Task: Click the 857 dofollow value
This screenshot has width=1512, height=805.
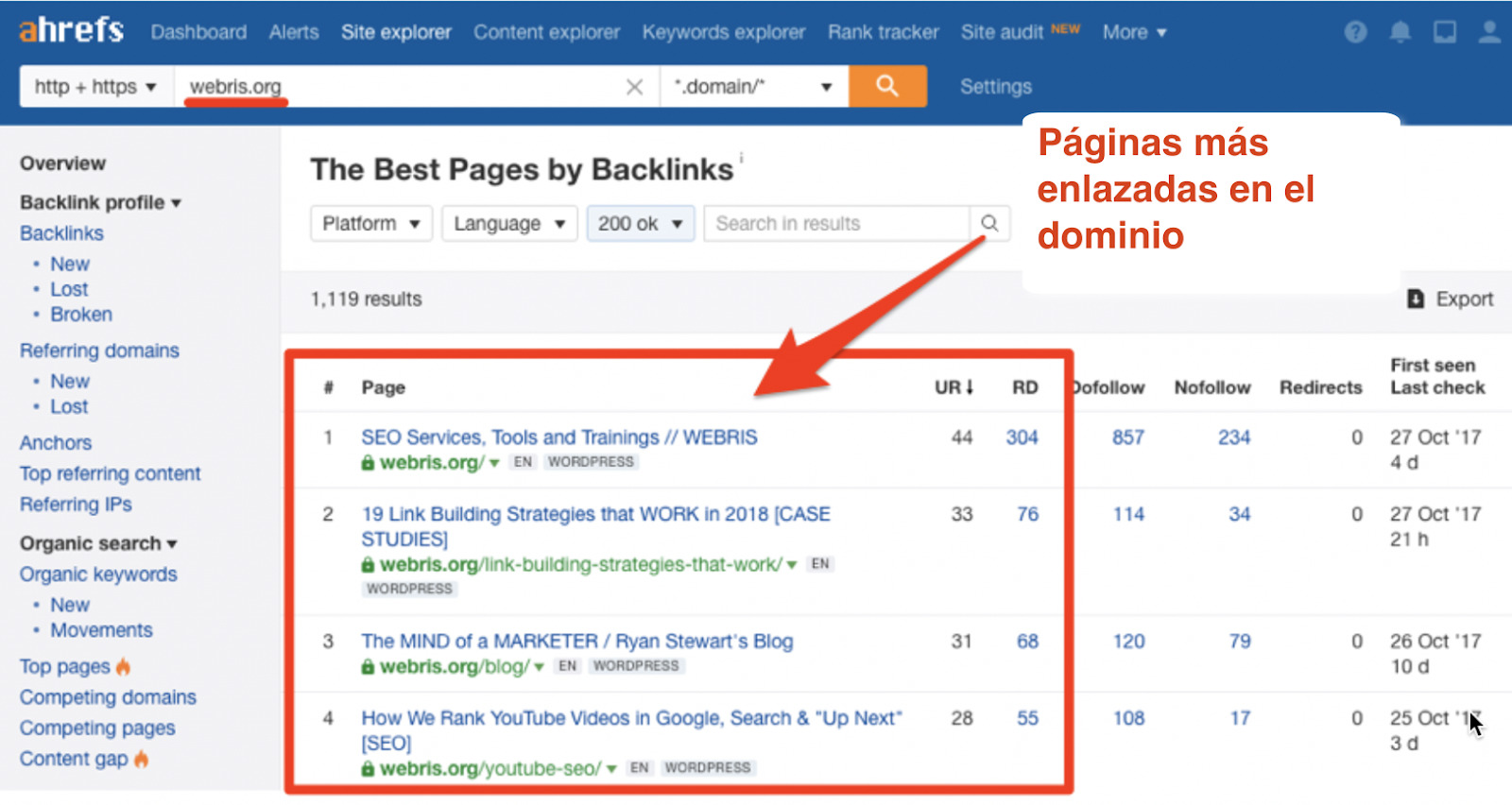Action: click(x=1128, y=437)
